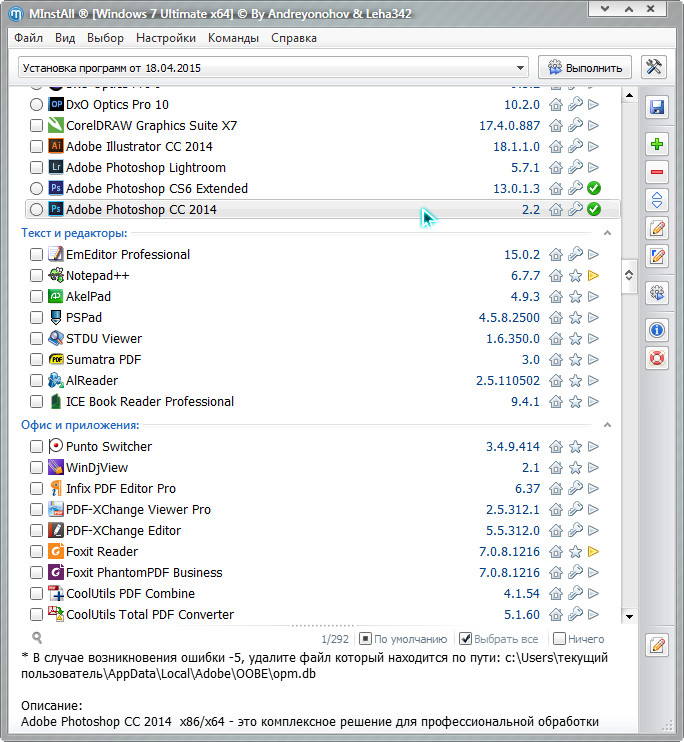The image size is (684, 742).
Task: Select DxO Optics Pro 10 radio button
Action: click(x=36, y=105)
